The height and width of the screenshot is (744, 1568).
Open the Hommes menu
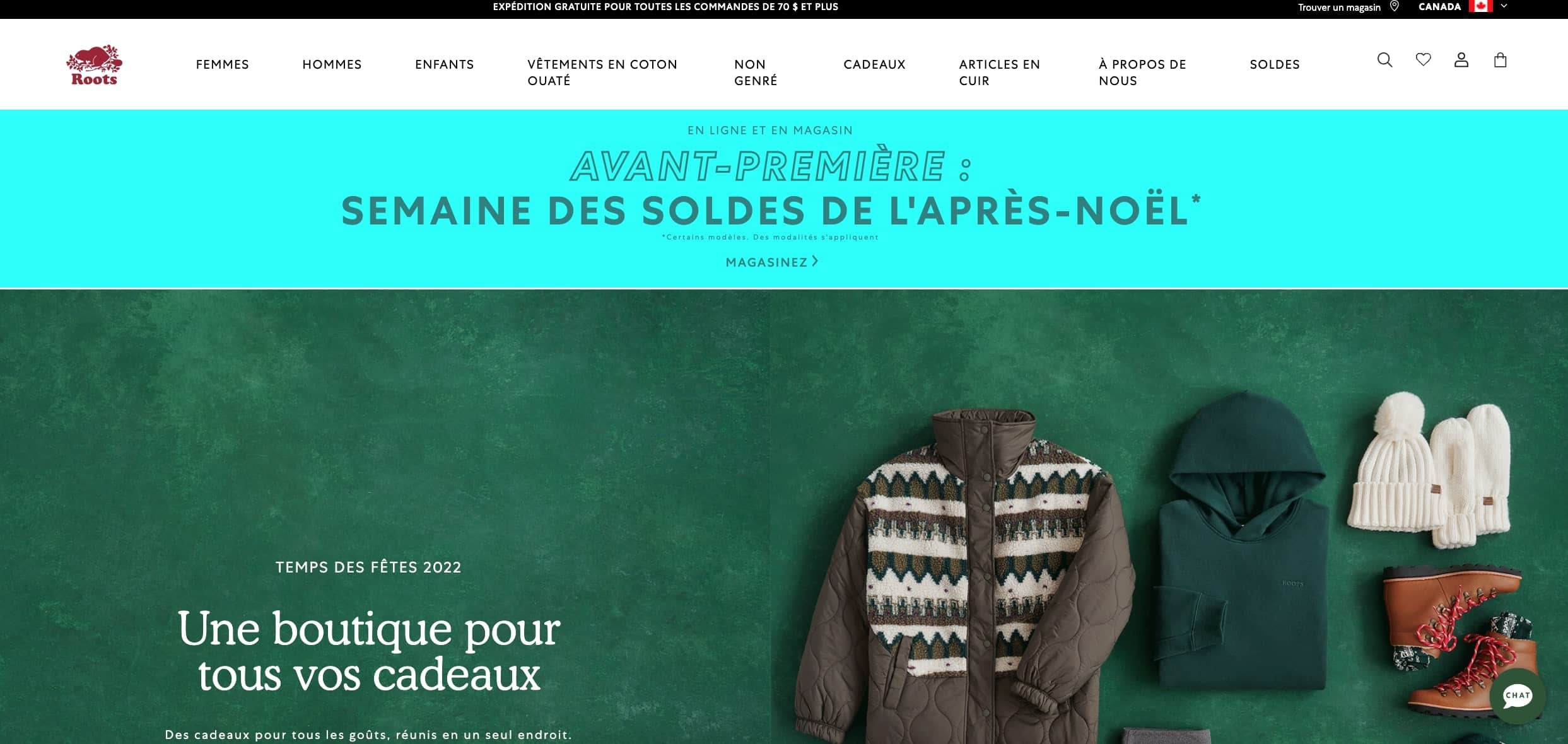(x=332, y=64)
